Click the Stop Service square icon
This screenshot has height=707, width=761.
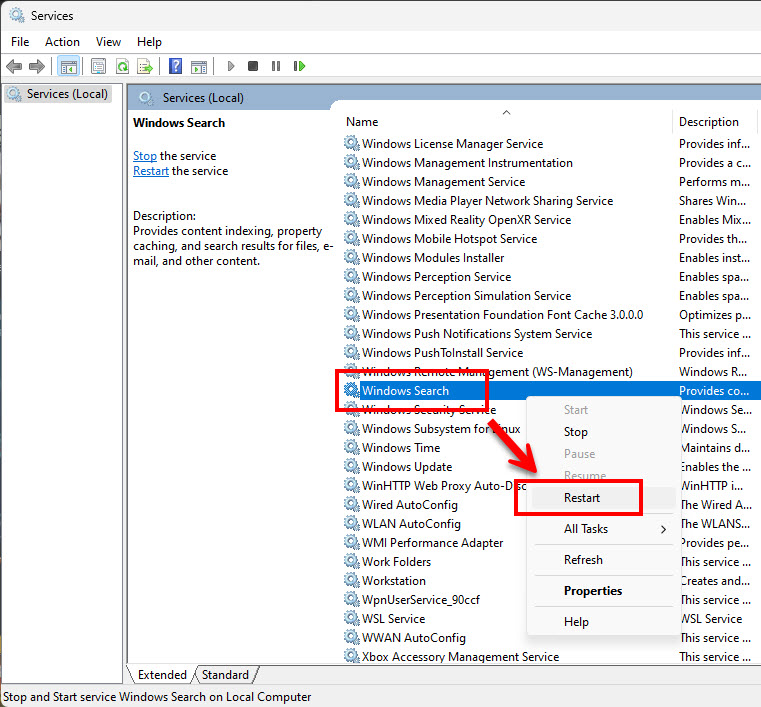coord(253,66)
